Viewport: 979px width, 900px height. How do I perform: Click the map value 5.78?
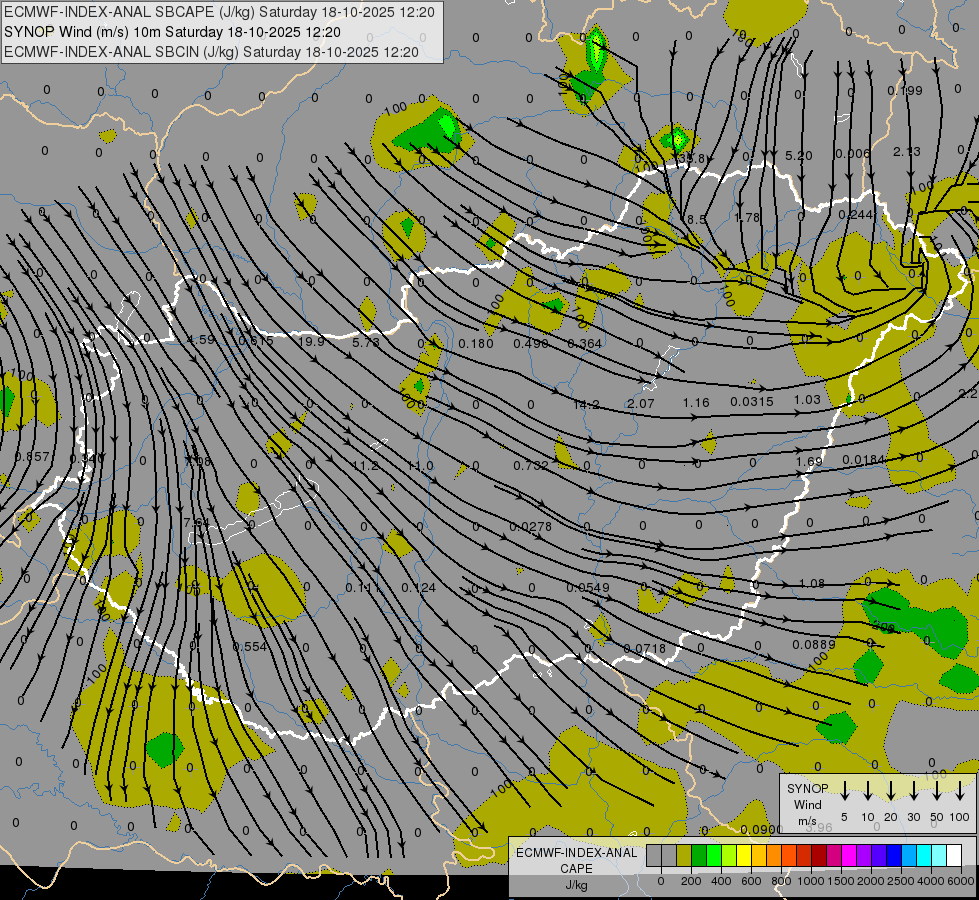click(366, 342)
